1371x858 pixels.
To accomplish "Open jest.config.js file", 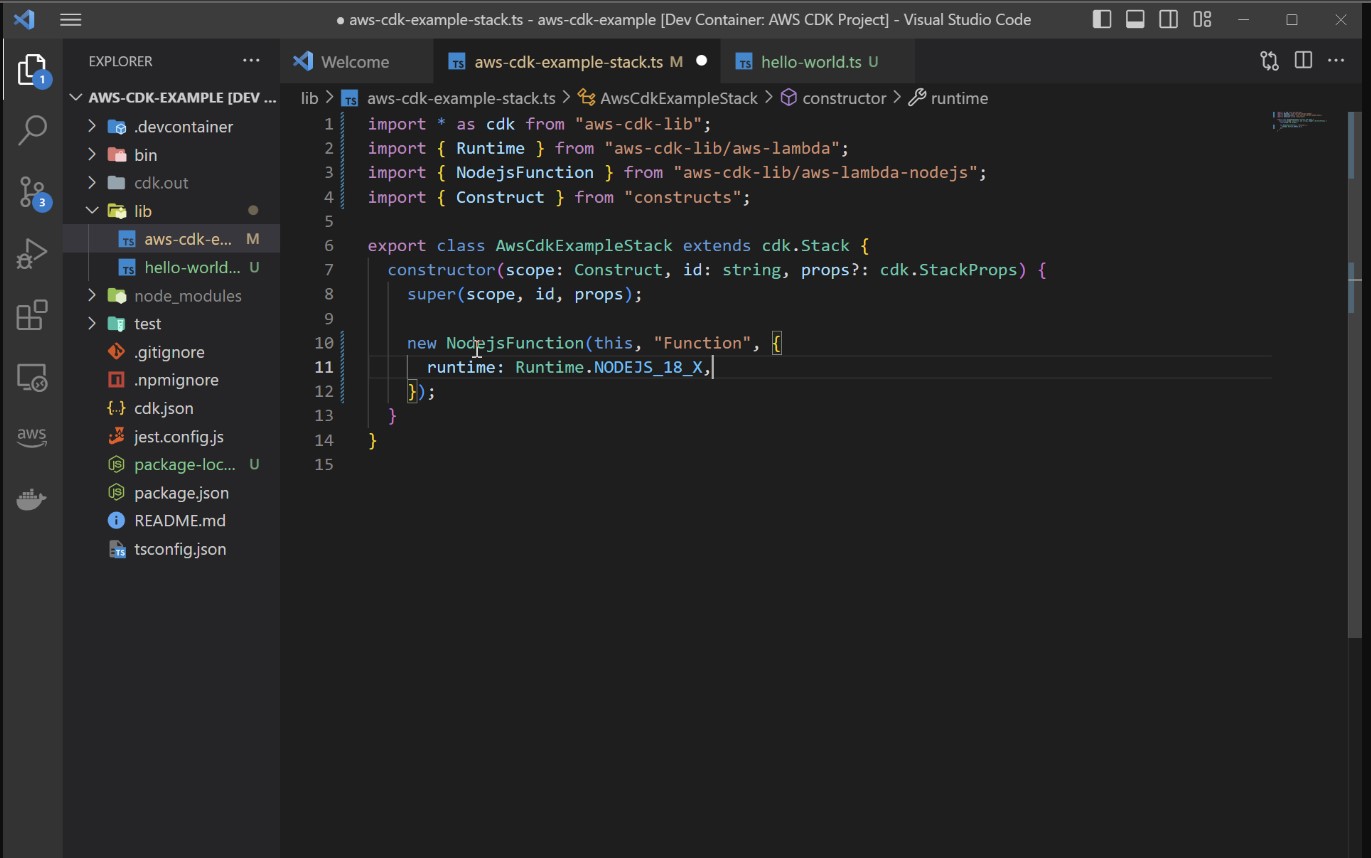I will (x=172, y=437).
